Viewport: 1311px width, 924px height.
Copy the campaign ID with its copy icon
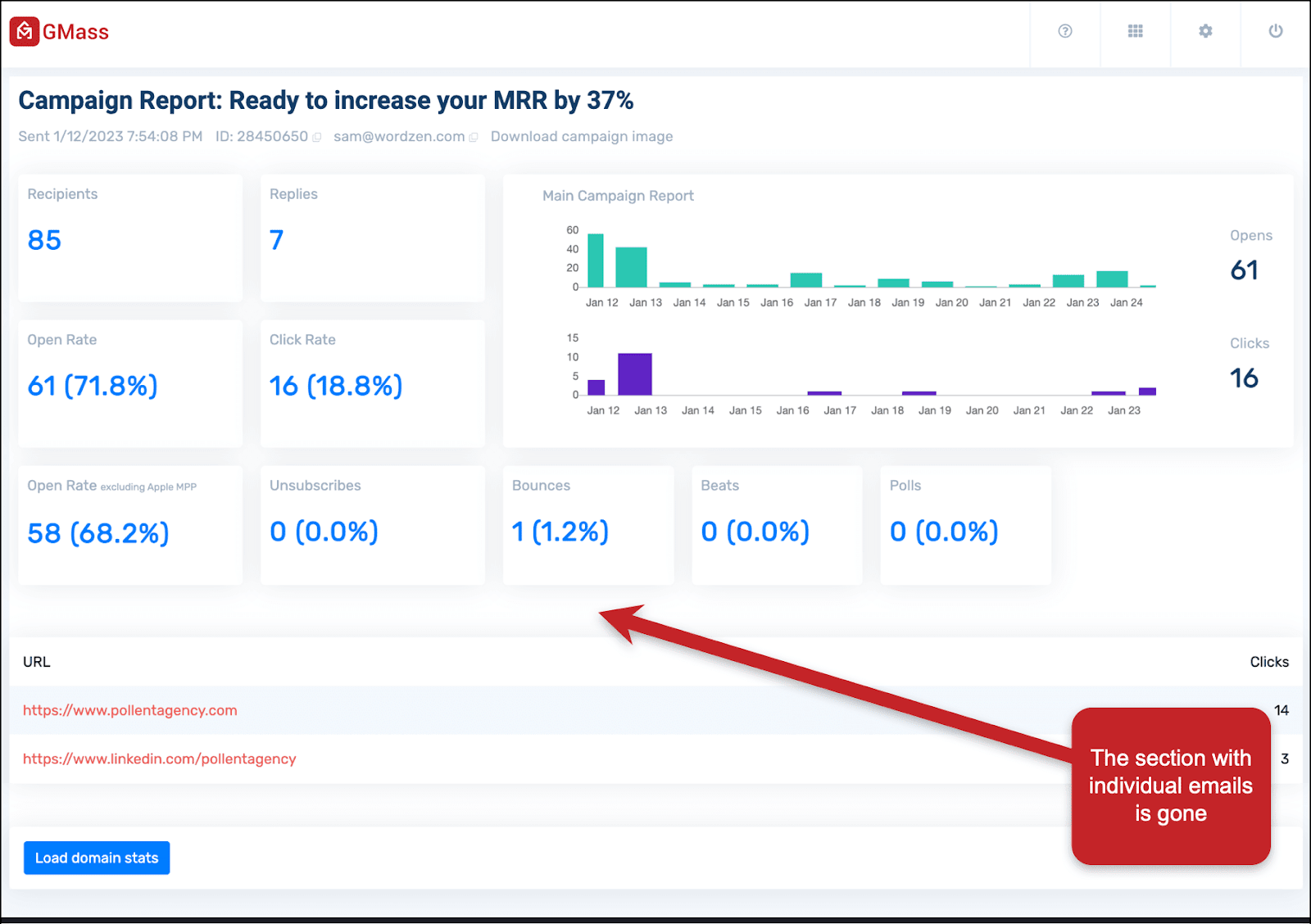pyautogui.click(x=316, y=138)
